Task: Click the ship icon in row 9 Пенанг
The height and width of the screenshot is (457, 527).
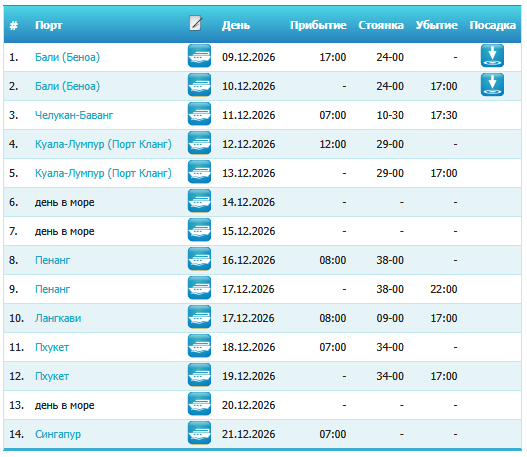Action: pyautogui.click(x=199, y=288)
